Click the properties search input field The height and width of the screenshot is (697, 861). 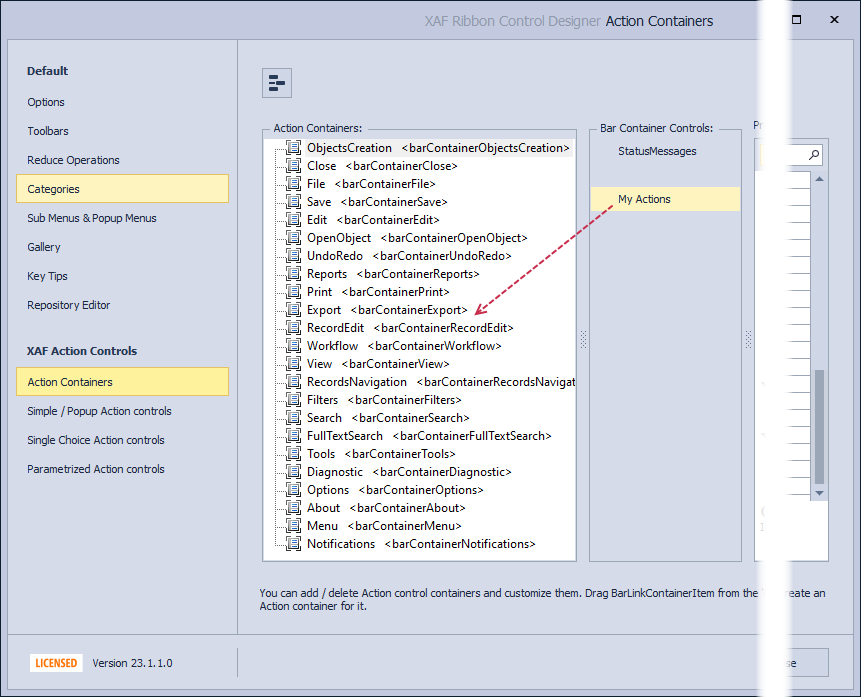point(791,155)
